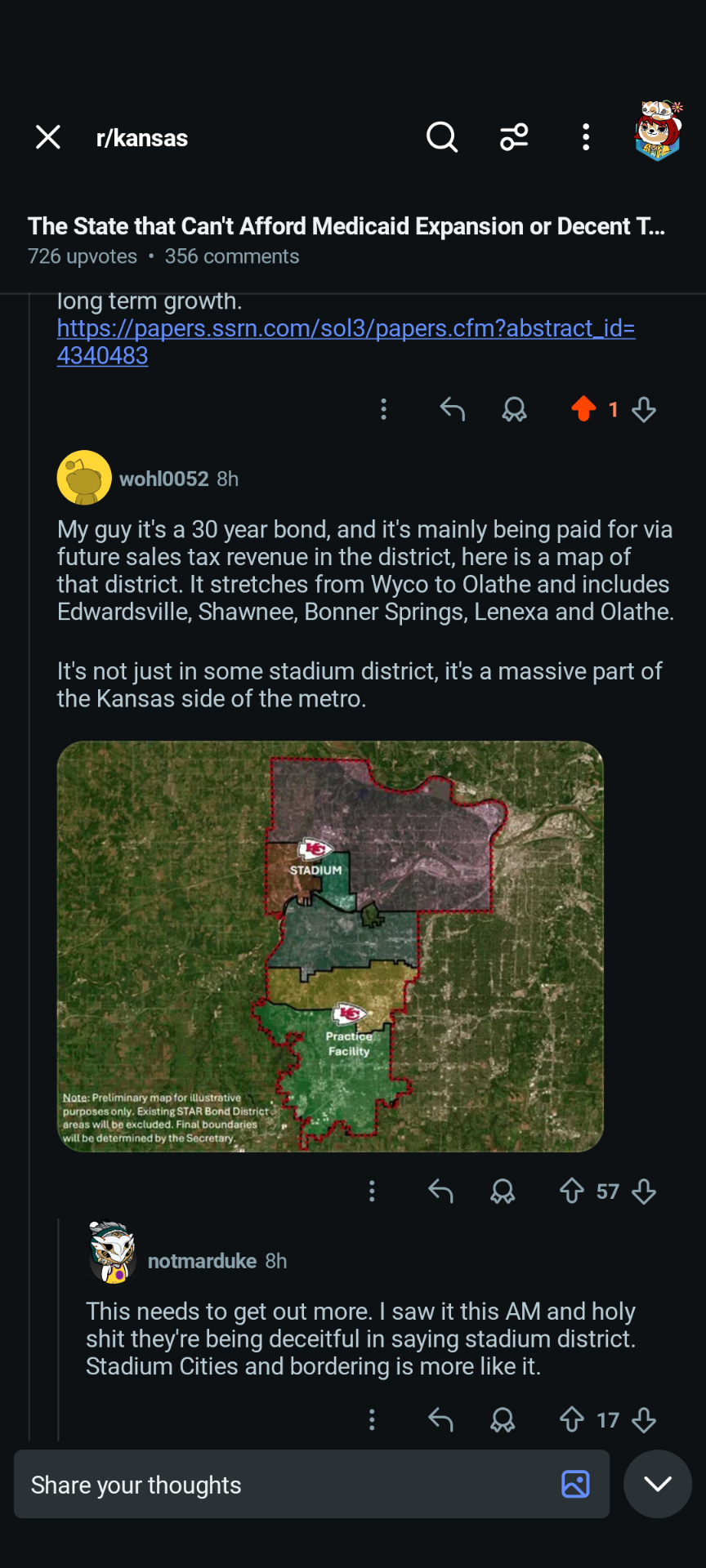Give an award to wohl0052's comment
This screenshot has height=1568, width=706.
(503, 1191)
